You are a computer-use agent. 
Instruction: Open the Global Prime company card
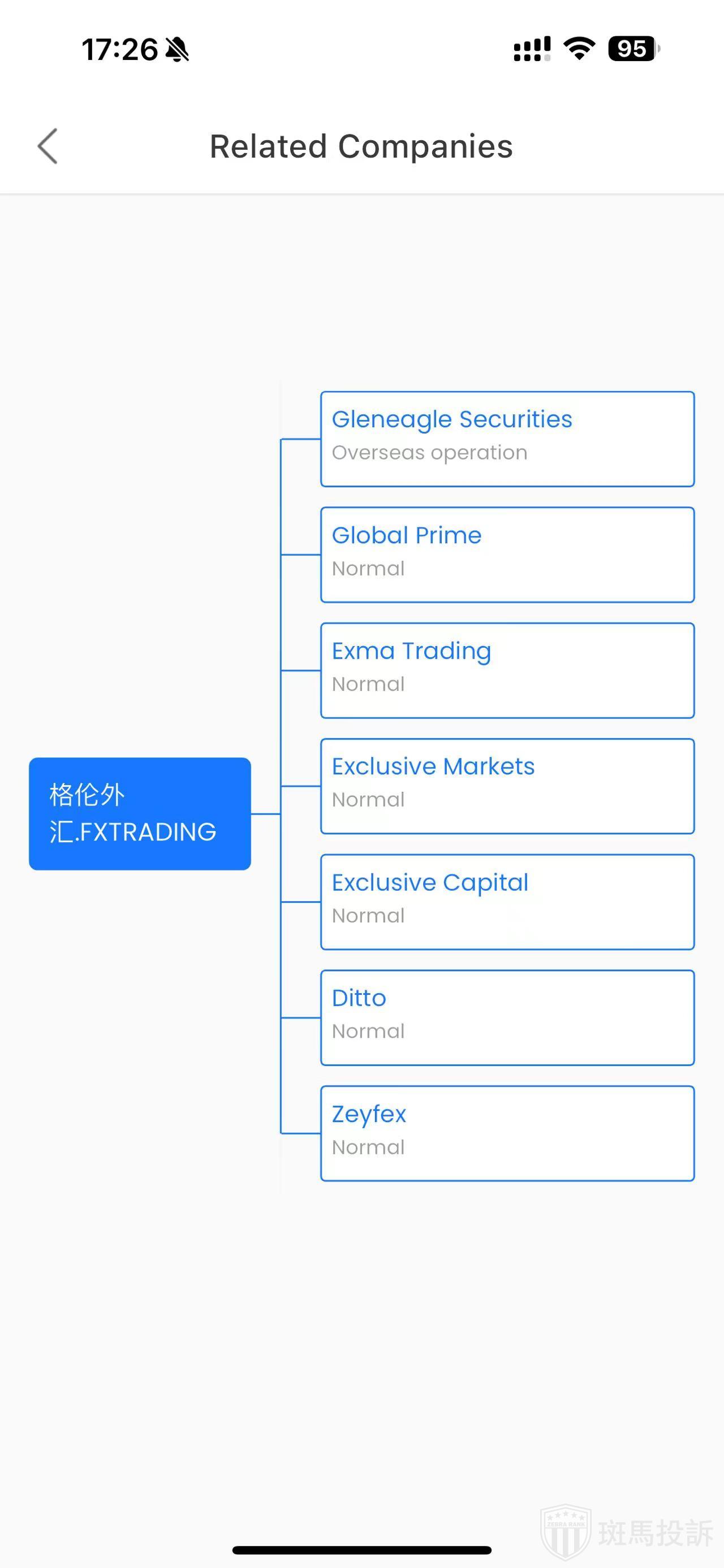[x=507, y=555]
